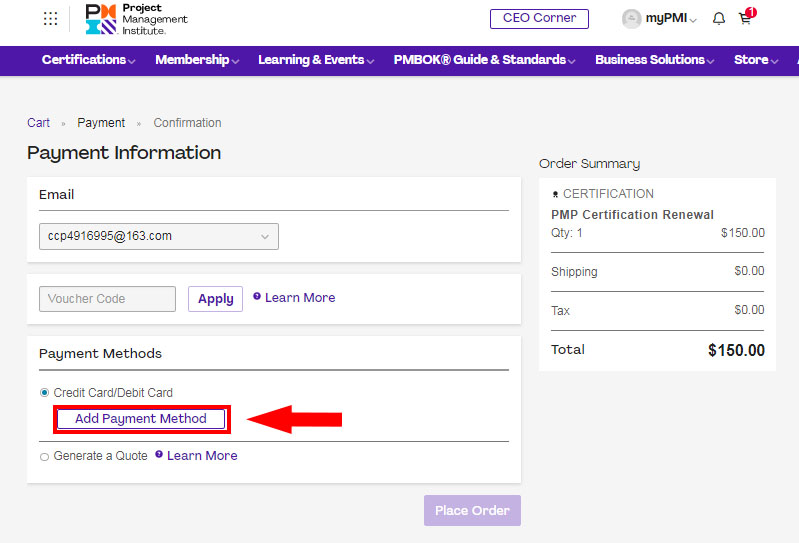Click the Apply voucher button
Image resolution: width=799 pixels, height=543 pixels.
point(216,298)
